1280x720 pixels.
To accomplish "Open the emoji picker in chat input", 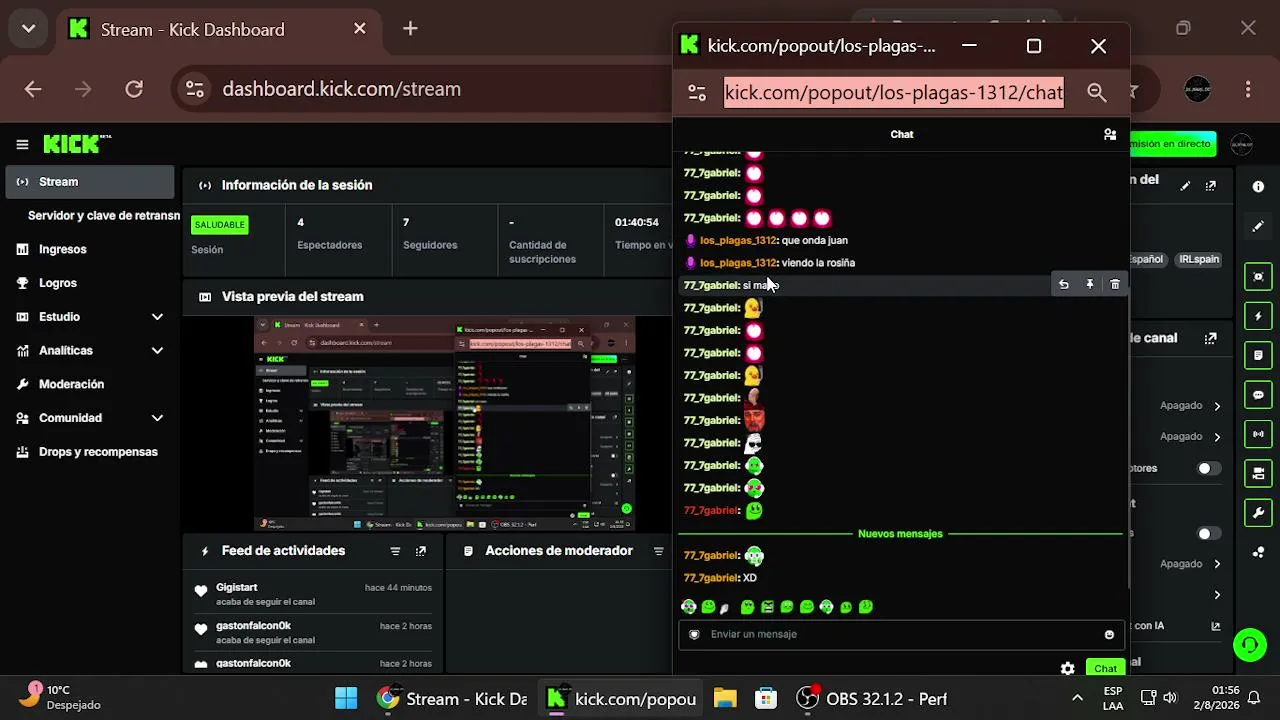I will click(x=1109, y=634).
